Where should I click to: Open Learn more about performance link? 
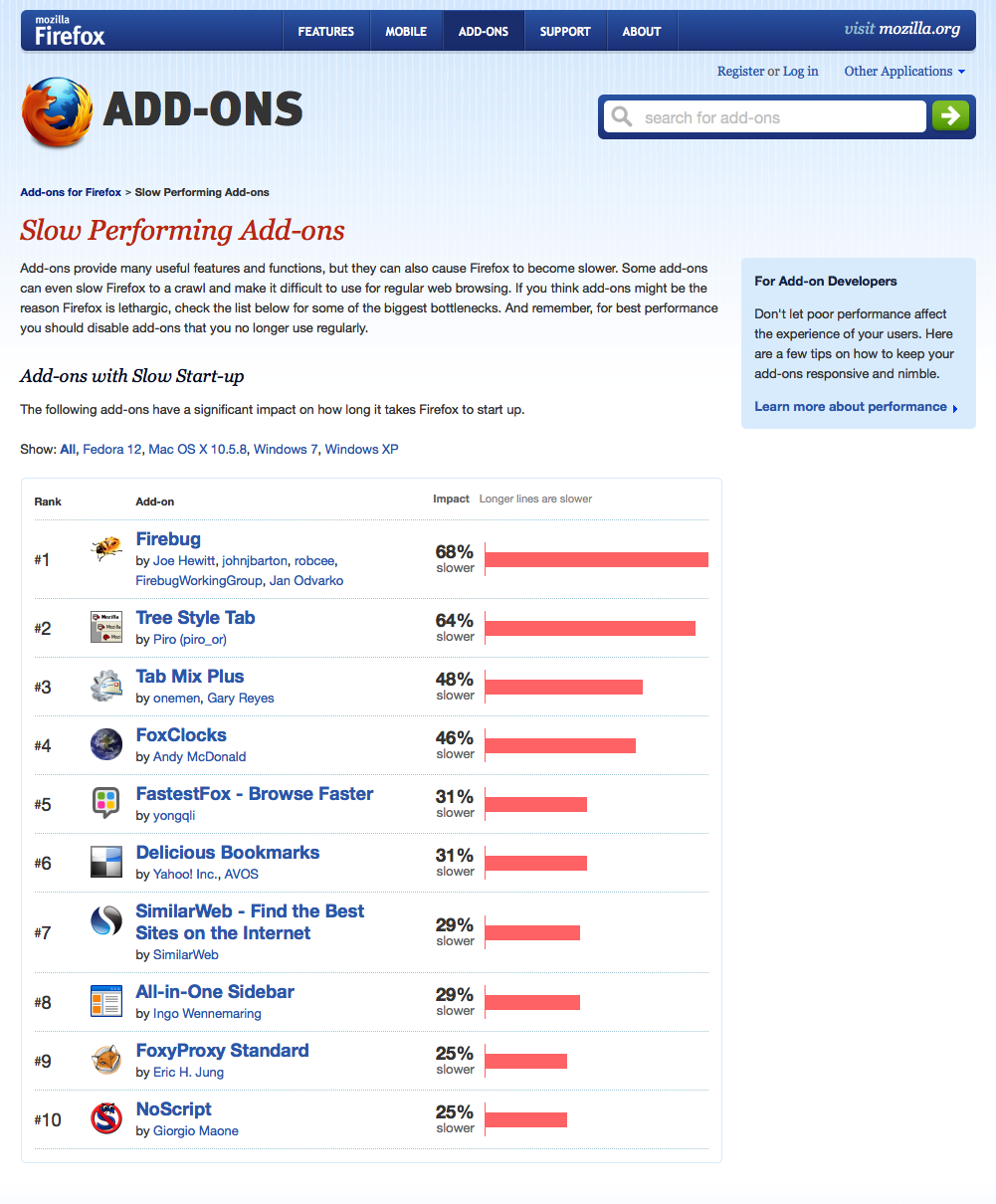(851, 407)
